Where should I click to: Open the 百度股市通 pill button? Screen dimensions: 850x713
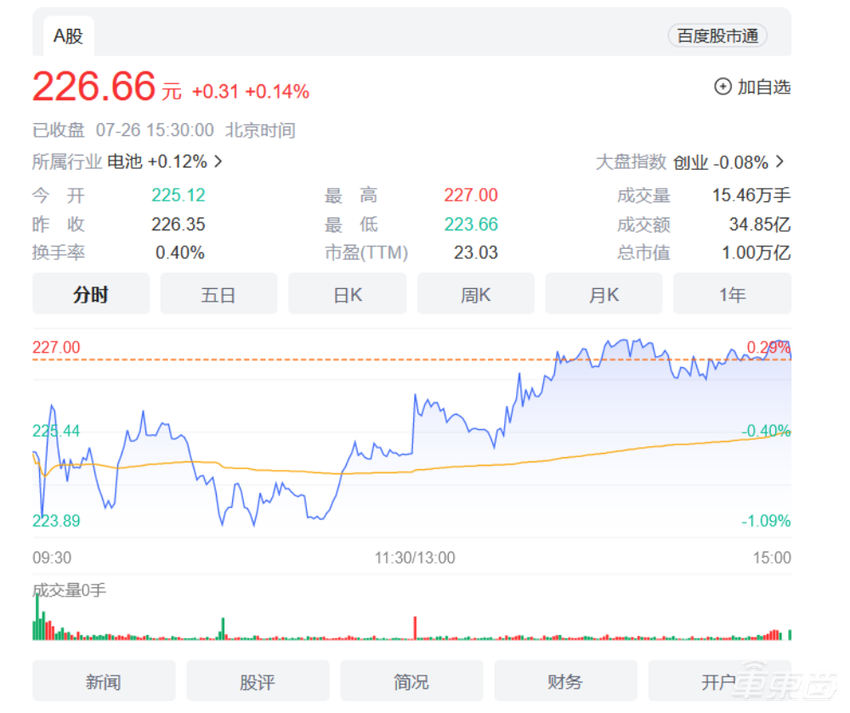point(717,35)
